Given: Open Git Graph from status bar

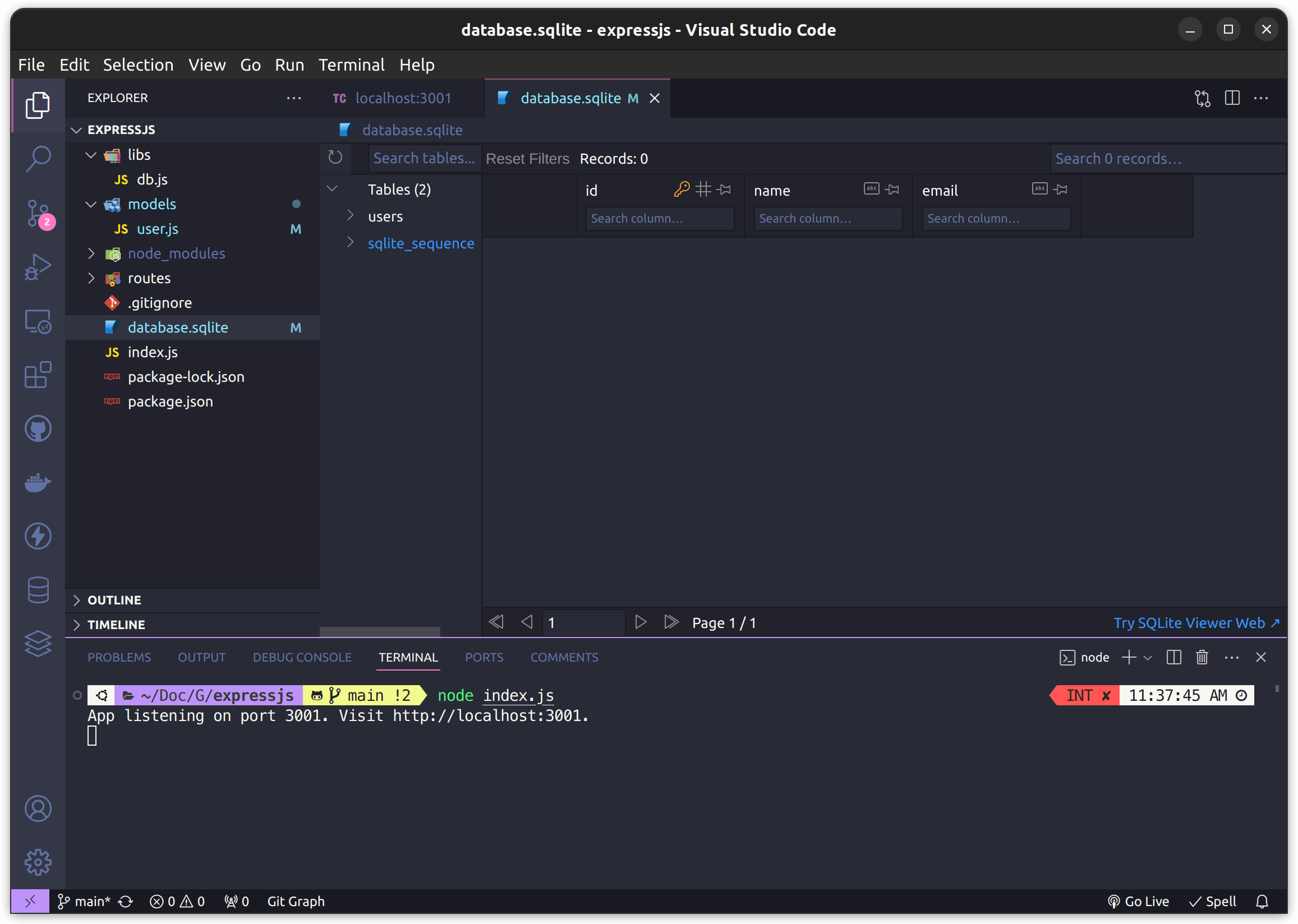Looking at the screenshot, I should pos(296,901).
